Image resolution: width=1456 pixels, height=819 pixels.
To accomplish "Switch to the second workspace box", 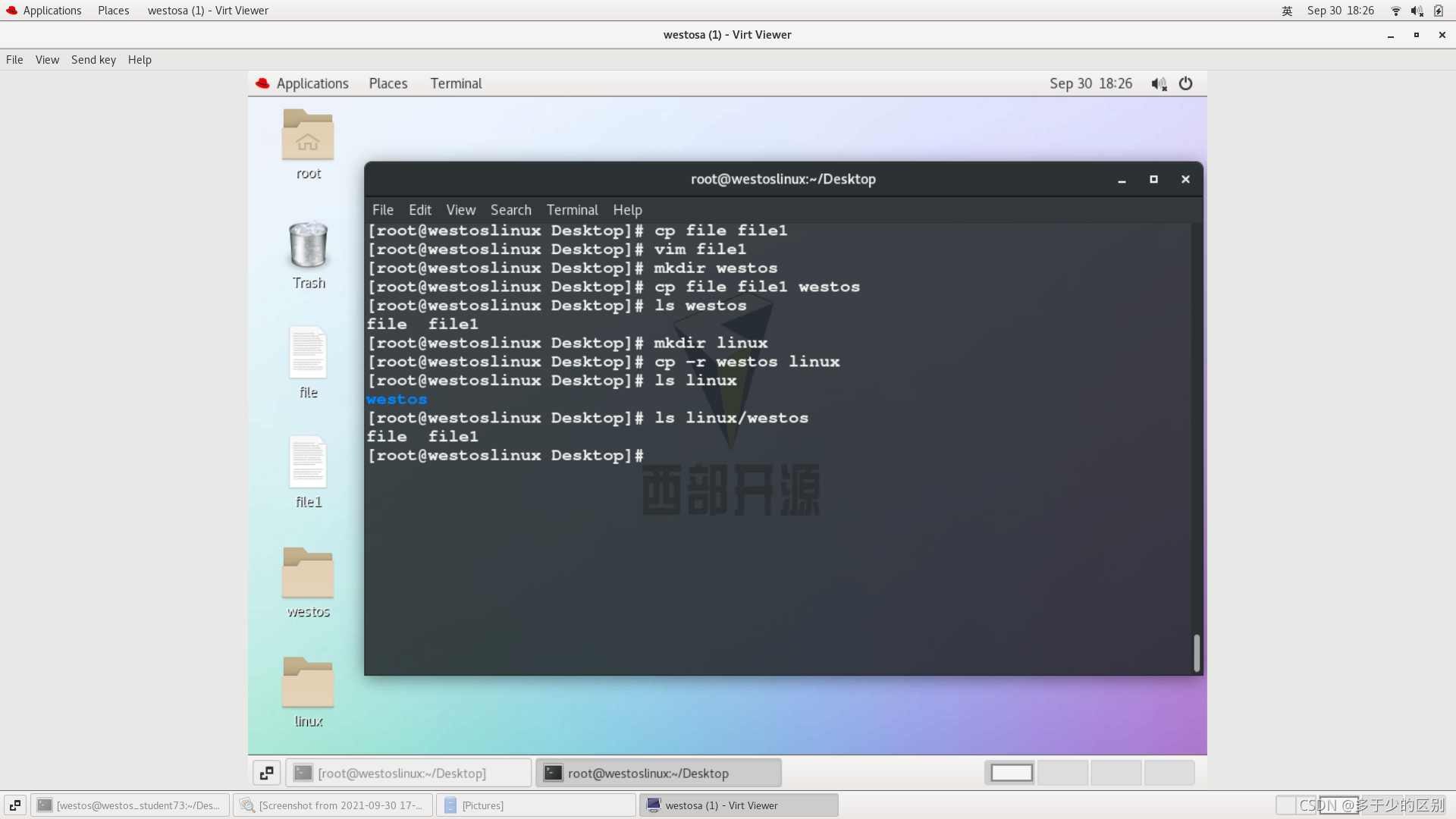I will click(1063, 773).
